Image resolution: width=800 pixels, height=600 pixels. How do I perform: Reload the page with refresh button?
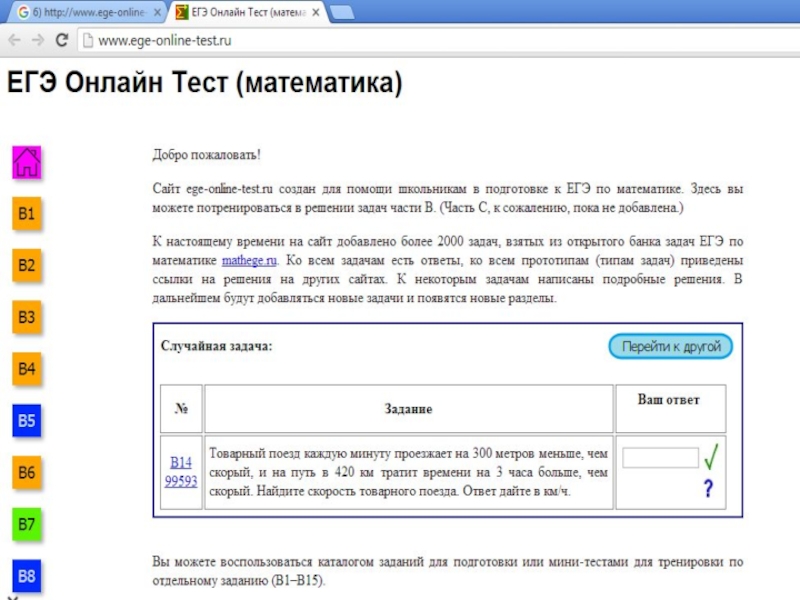pos(61,41)
